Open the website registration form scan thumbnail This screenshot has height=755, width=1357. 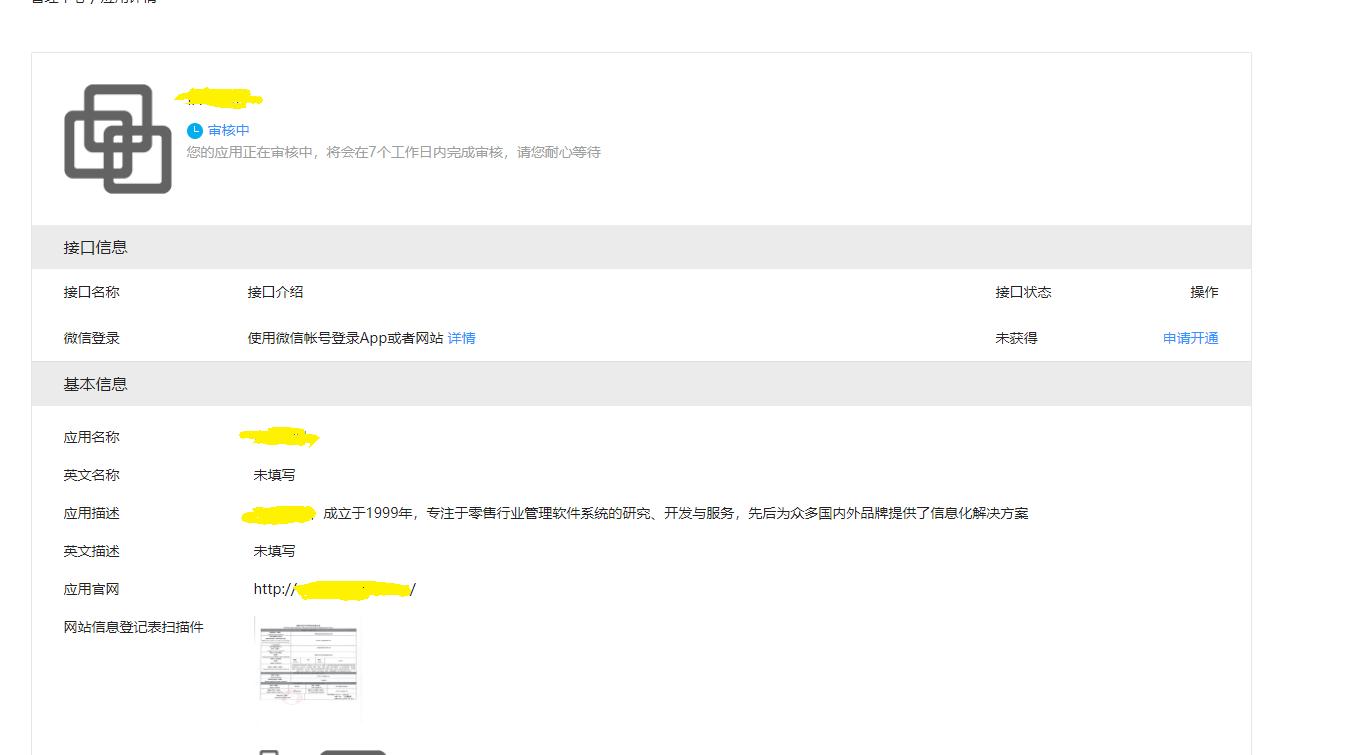[x=308, y=667]
